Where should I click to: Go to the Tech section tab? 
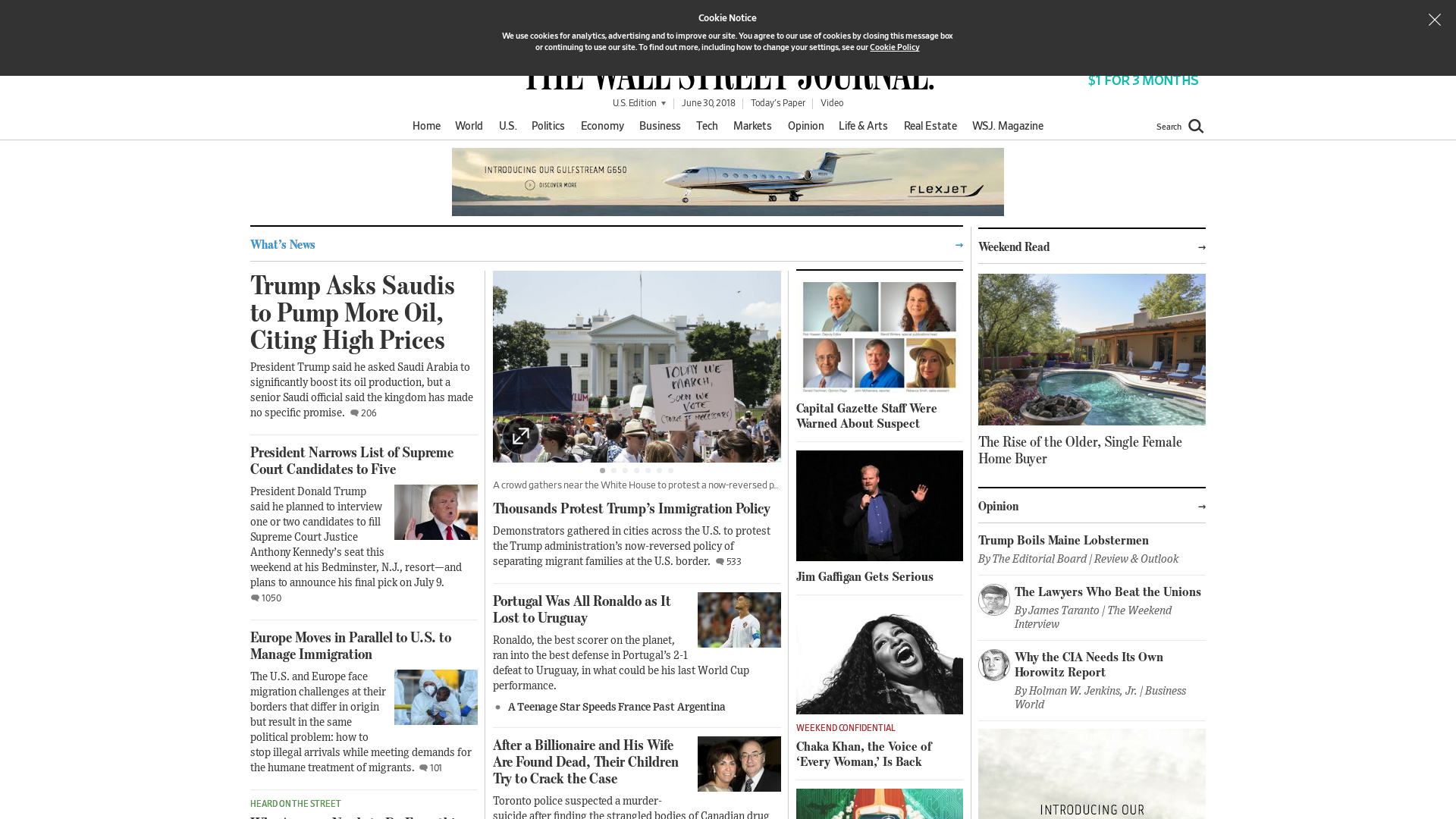[x=706, y=126]
